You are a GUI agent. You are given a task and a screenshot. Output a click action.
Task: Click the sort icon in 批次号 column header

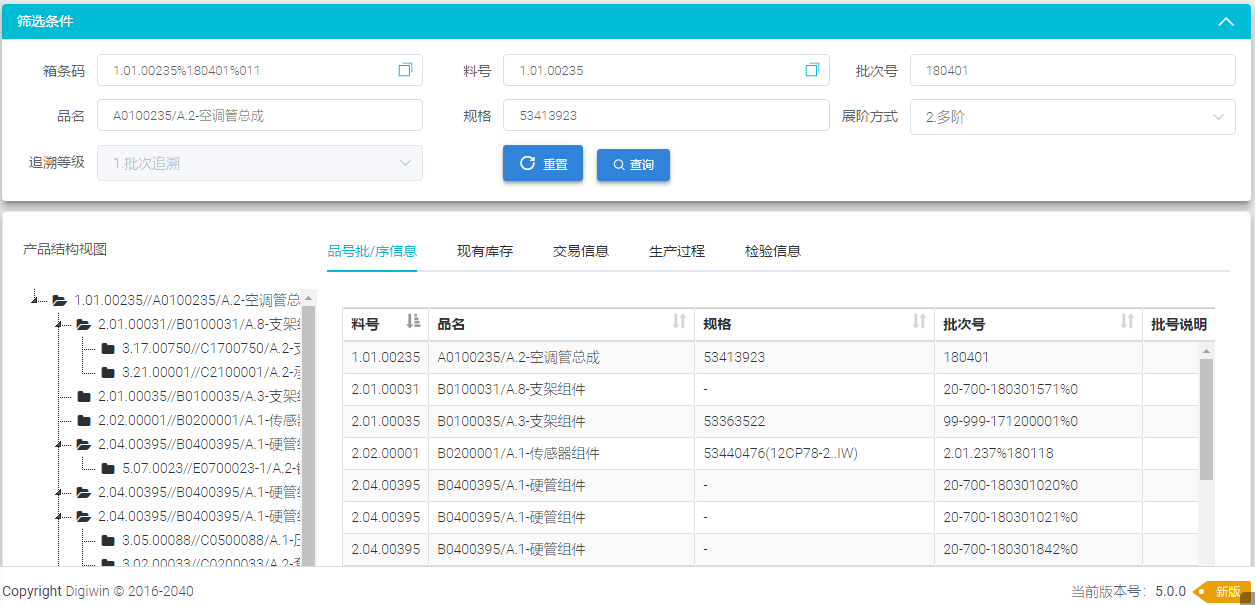coord(1127,322)
